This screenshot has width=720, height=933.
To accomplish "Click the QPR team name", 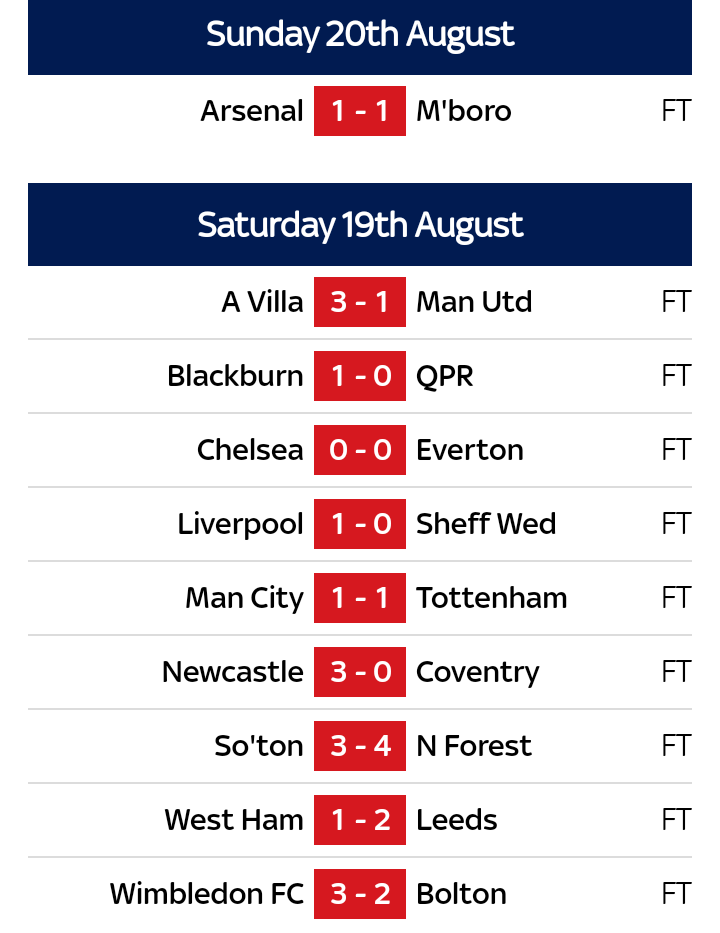I will tap(445, 376).
